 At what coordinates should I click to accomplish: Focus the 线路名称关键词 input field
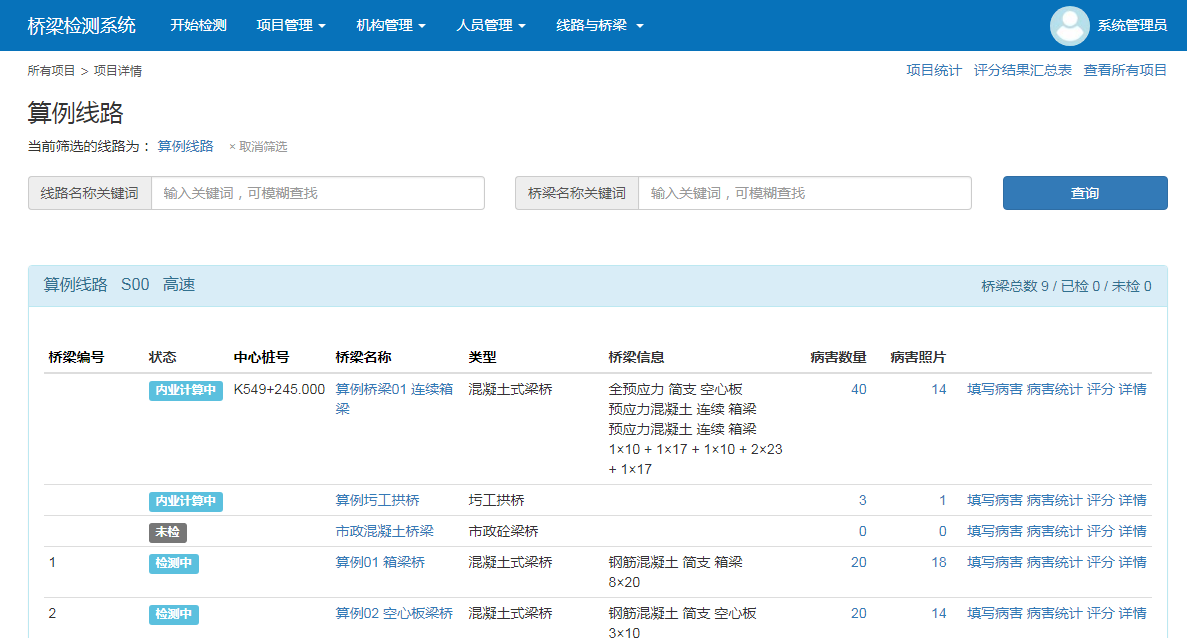317,193
